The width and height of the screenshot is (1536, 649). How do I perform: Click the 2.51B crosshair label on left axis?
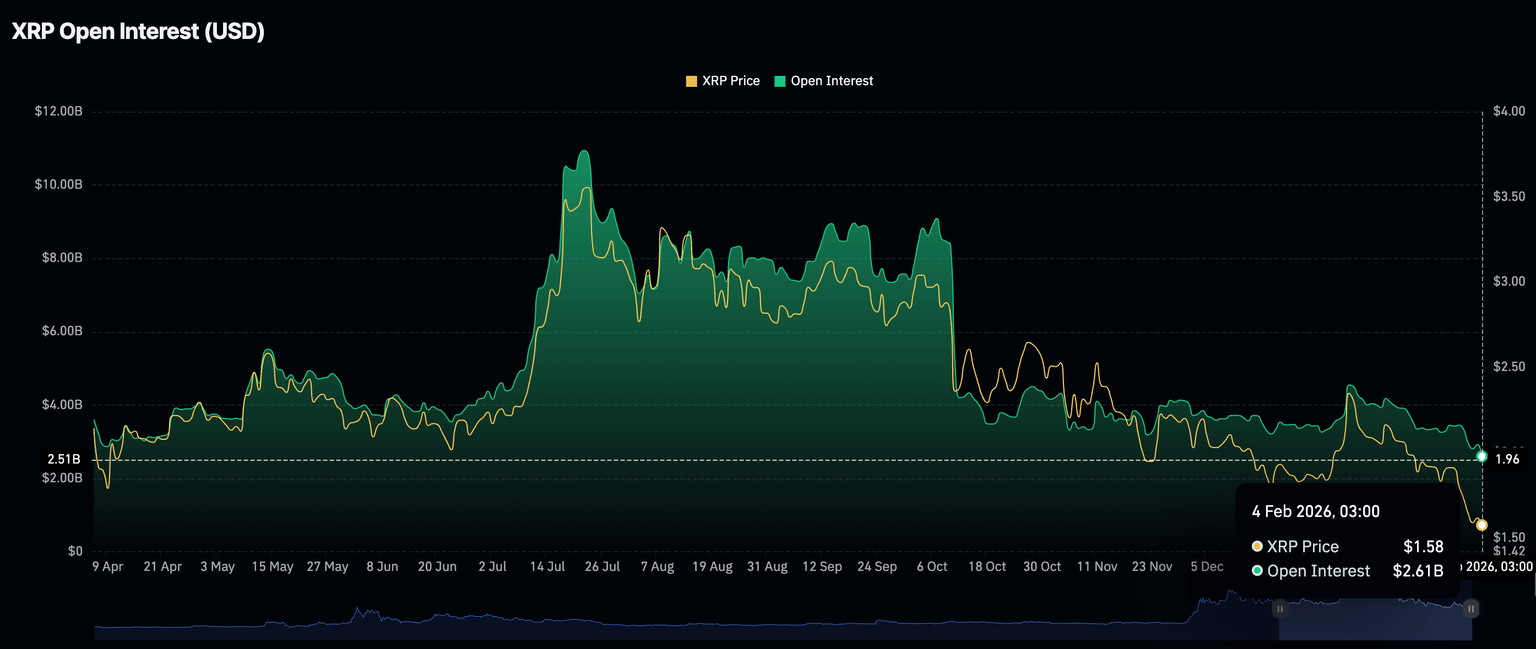tap(64, 460)
